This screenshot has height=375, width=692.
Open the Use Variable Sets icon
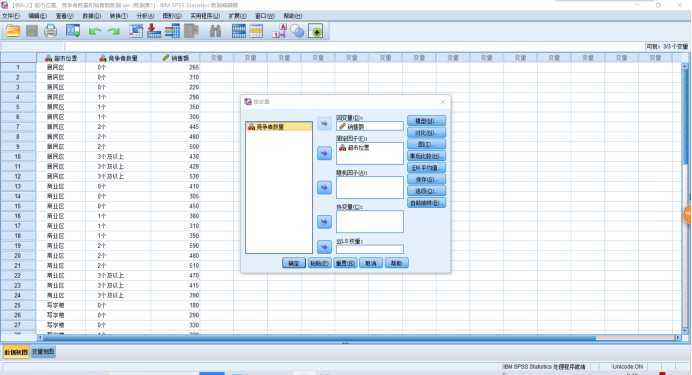coord(298,31)
